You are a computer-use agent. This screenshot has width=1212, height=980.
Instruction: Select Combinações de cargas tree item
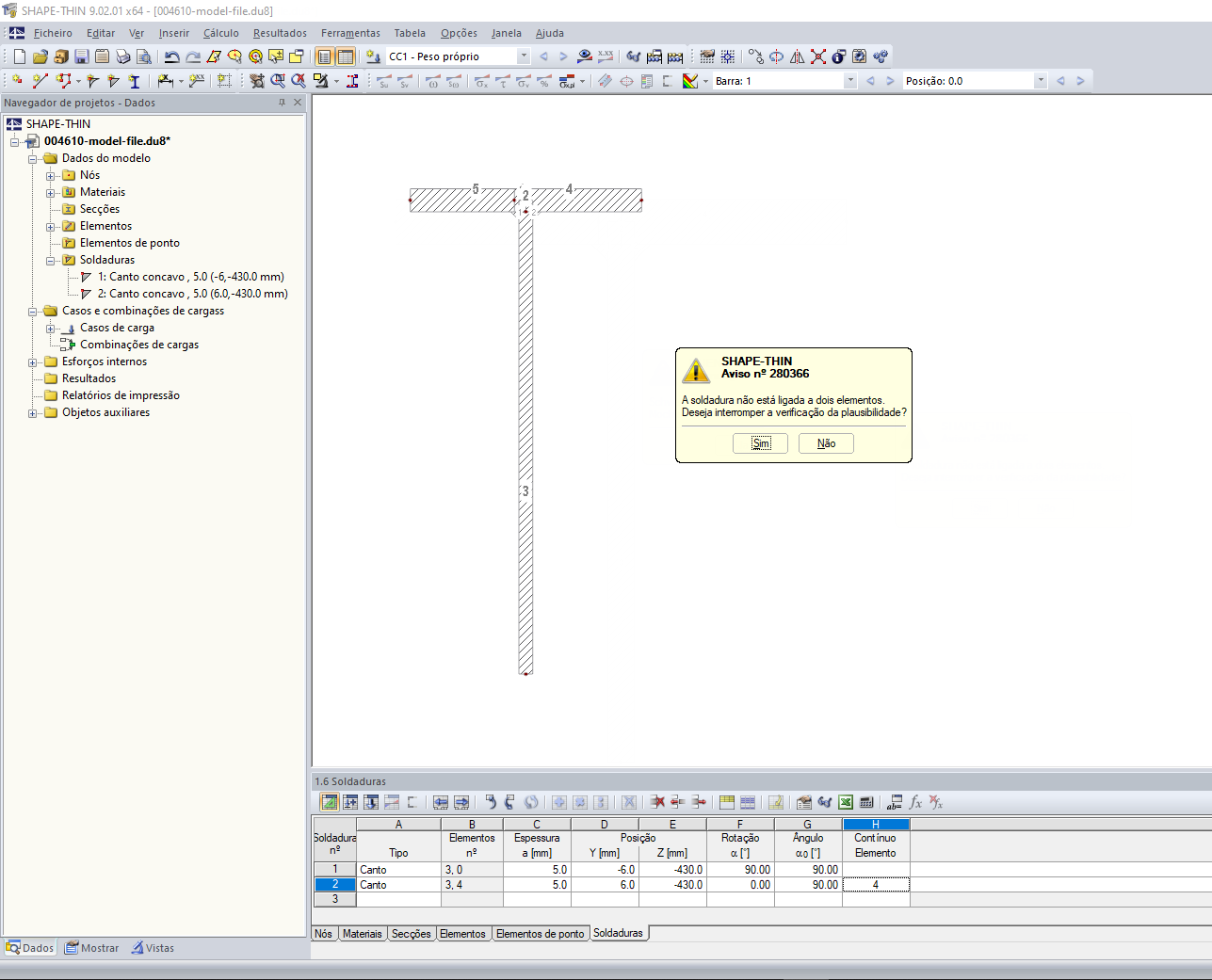(x=139, y=345)
